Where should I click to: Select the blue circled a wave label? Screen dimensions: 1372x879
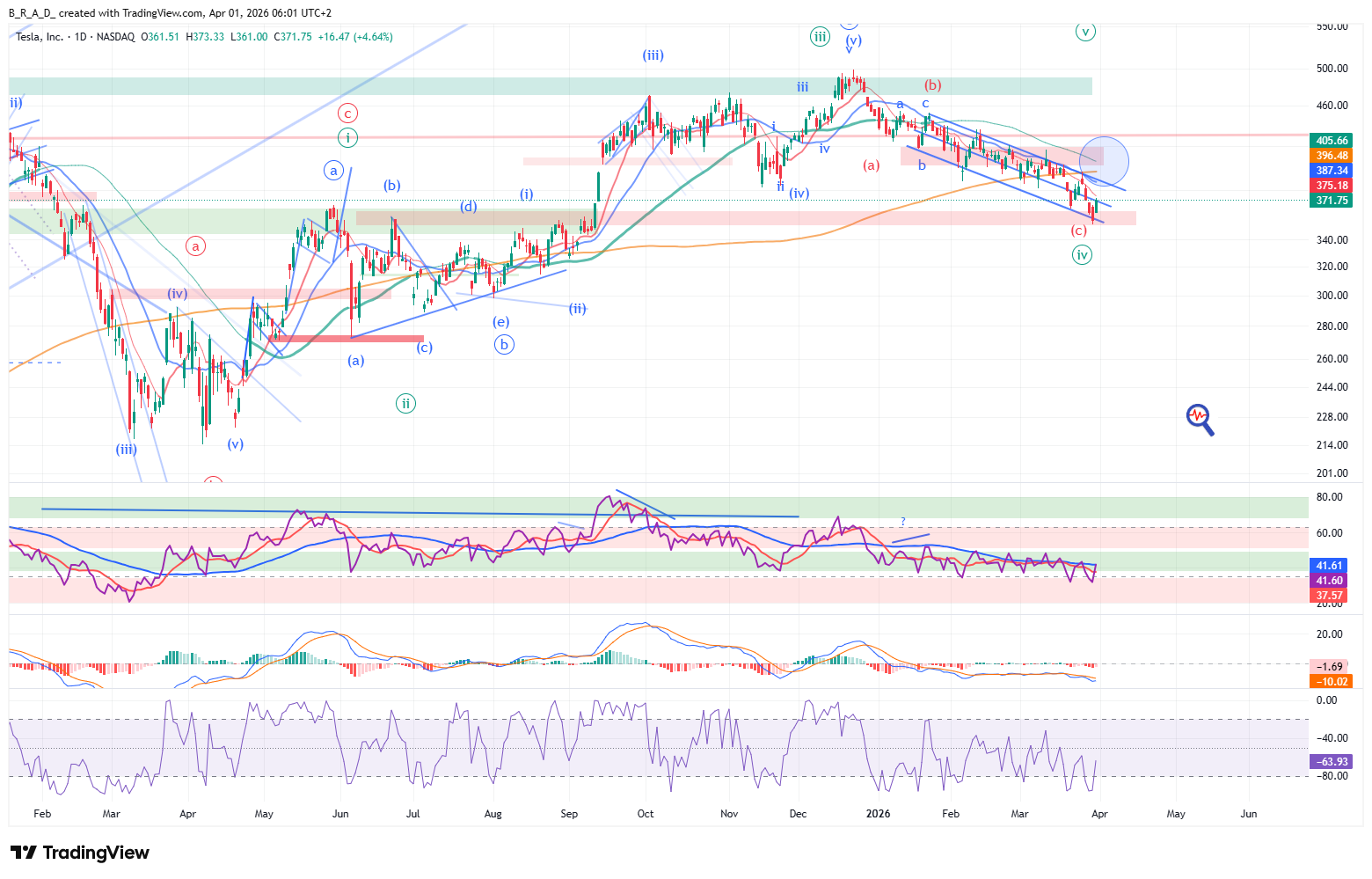pos(333,171)
